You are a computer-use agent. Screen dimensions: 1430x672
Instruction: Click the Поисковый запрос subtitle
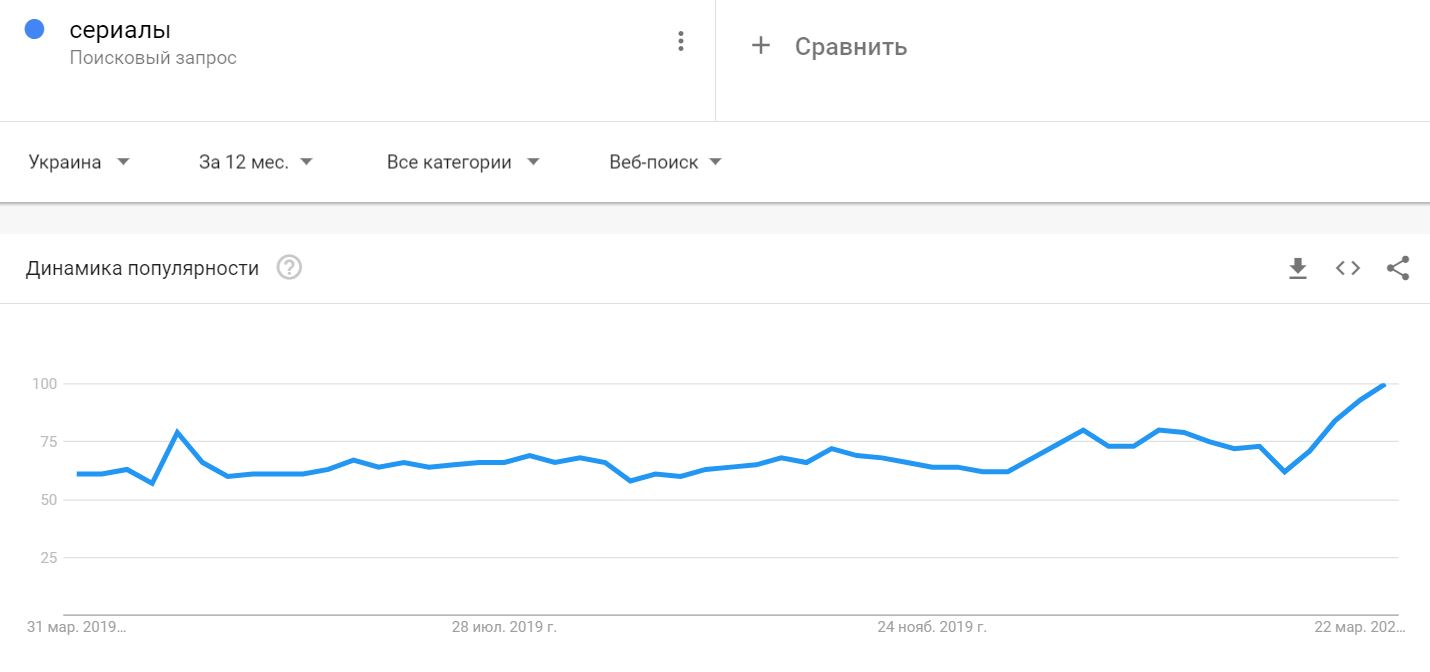click(x=153, y=58)
